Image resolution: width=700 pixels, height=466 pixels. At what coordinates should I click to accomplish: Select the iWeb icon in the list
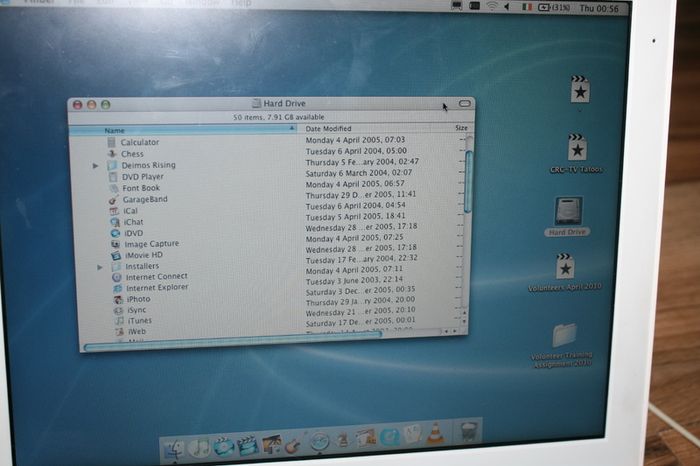coord(120,332)
